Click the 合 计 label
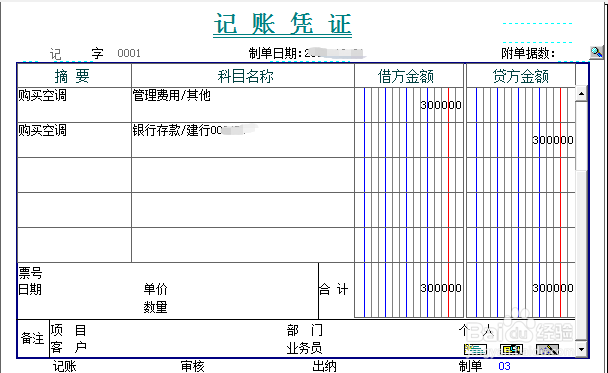Screen dimensions: 608x373 click(x=333, y=289)
